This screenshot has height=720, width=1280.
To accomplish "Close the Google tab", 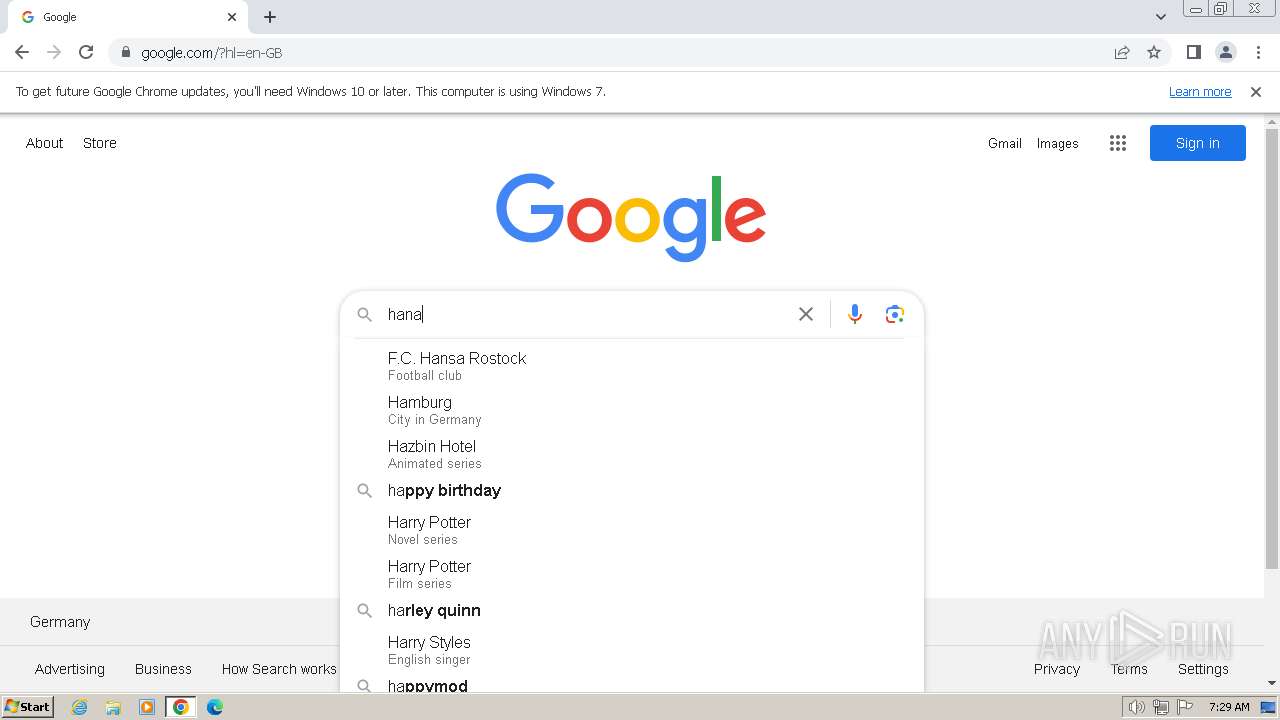I will click(x=232, y=17).
